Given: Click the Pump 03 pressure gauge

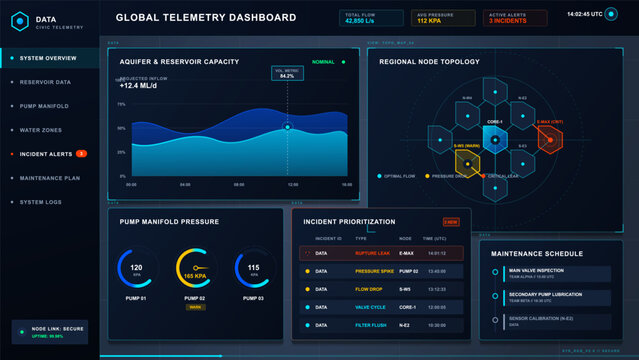Looking at the screenshot, I should click(x=253, y=268).
